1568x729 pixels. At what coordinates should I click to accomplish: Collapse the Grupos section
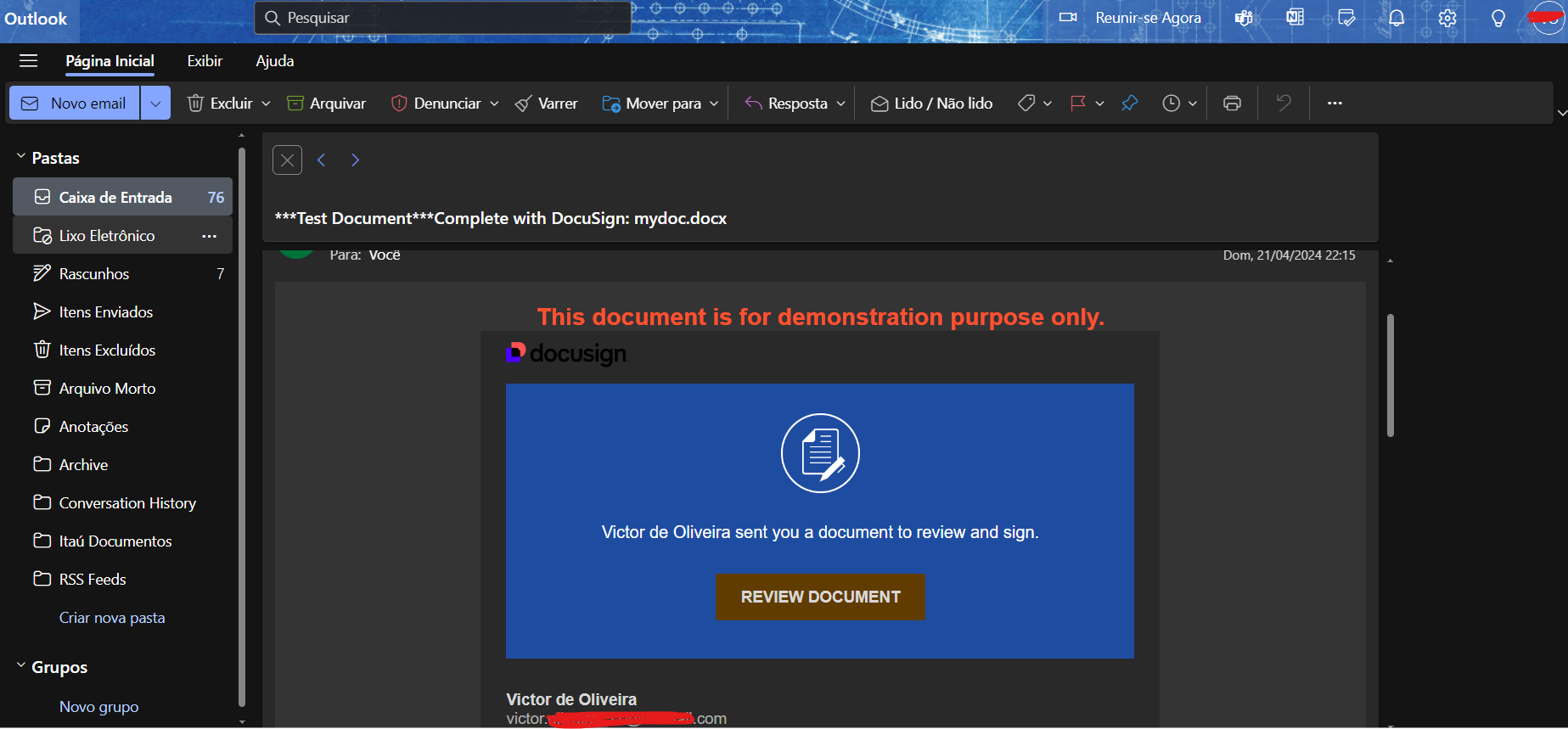click(x=21, y=666)
